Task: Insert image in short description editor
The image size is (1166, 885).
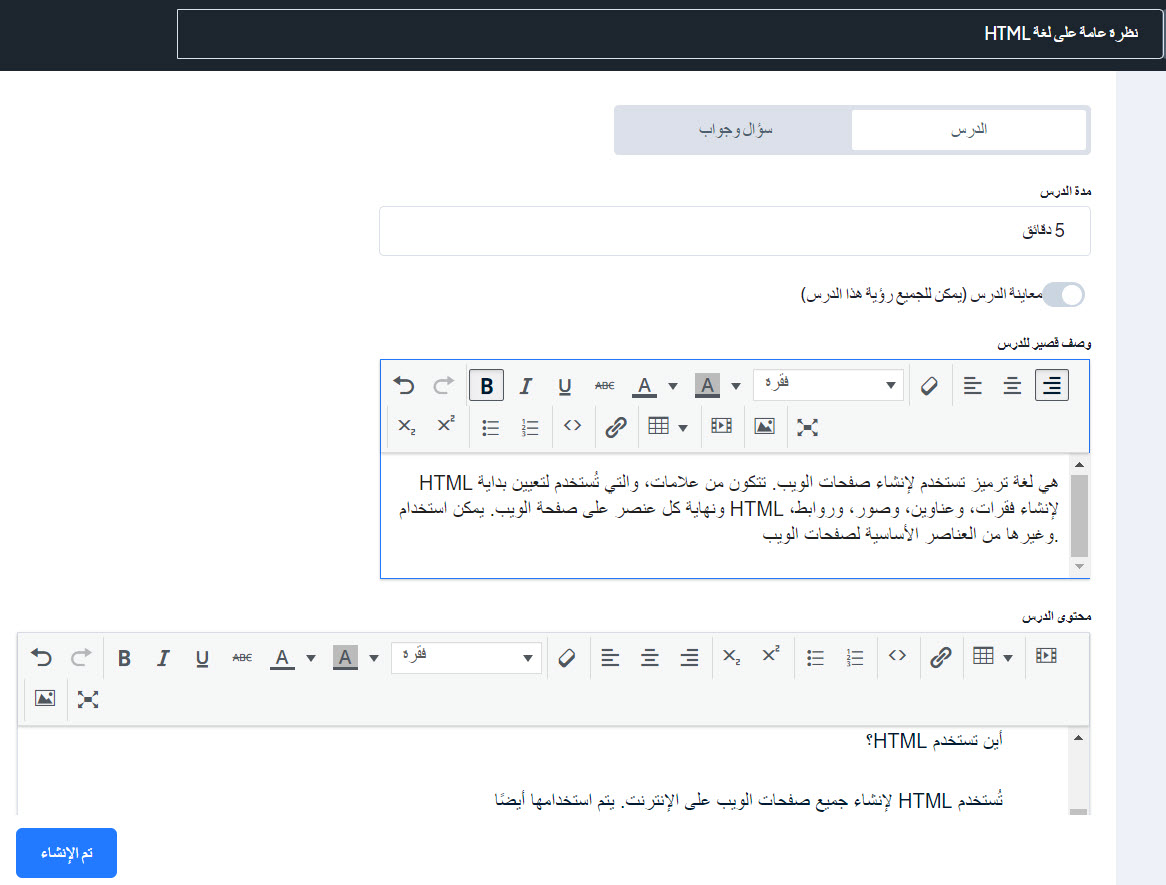Action: click(765, 427)
